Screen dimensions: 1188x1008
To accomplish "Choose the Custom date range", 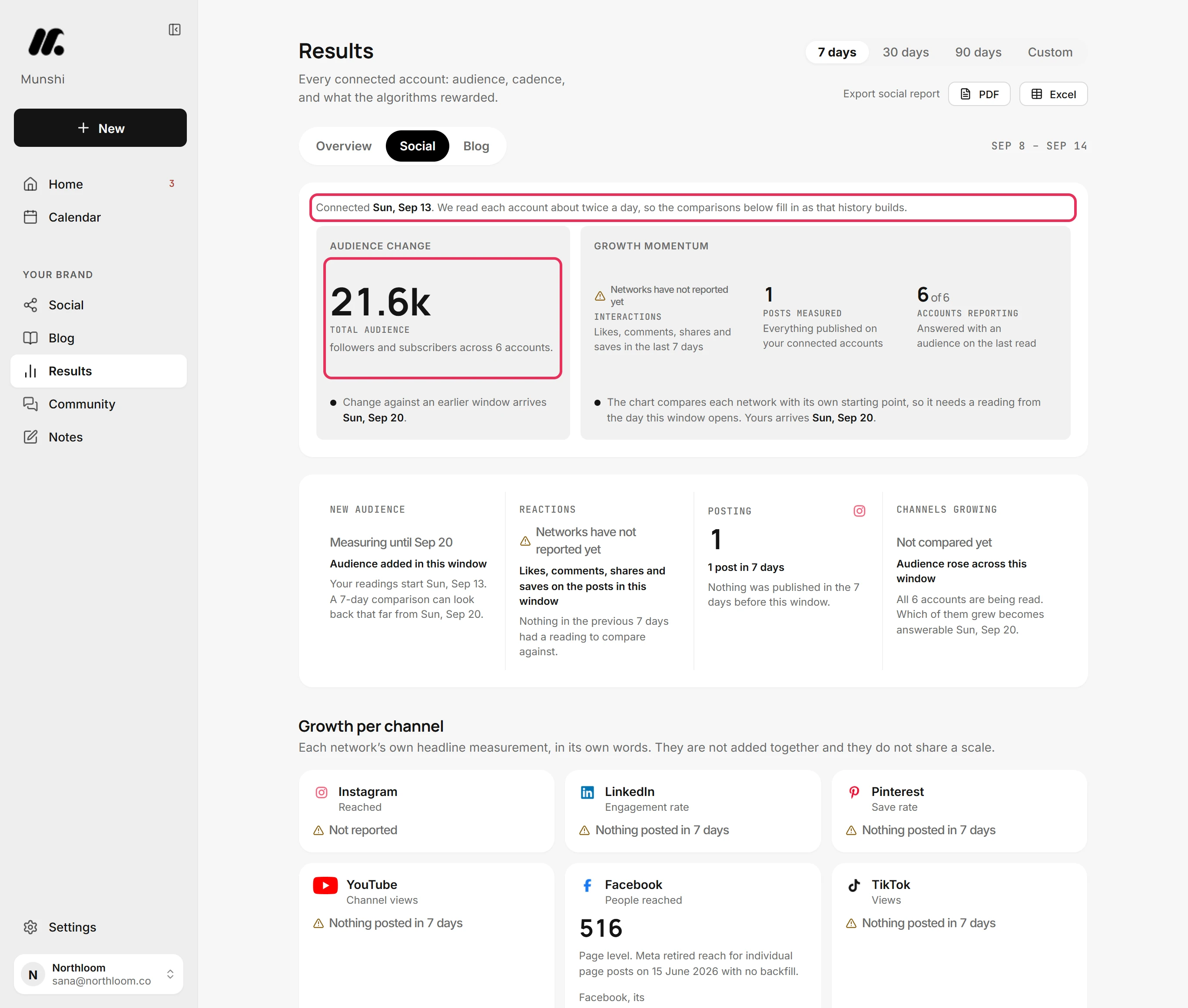I will pyautogui.click(x=1050, y=52).
